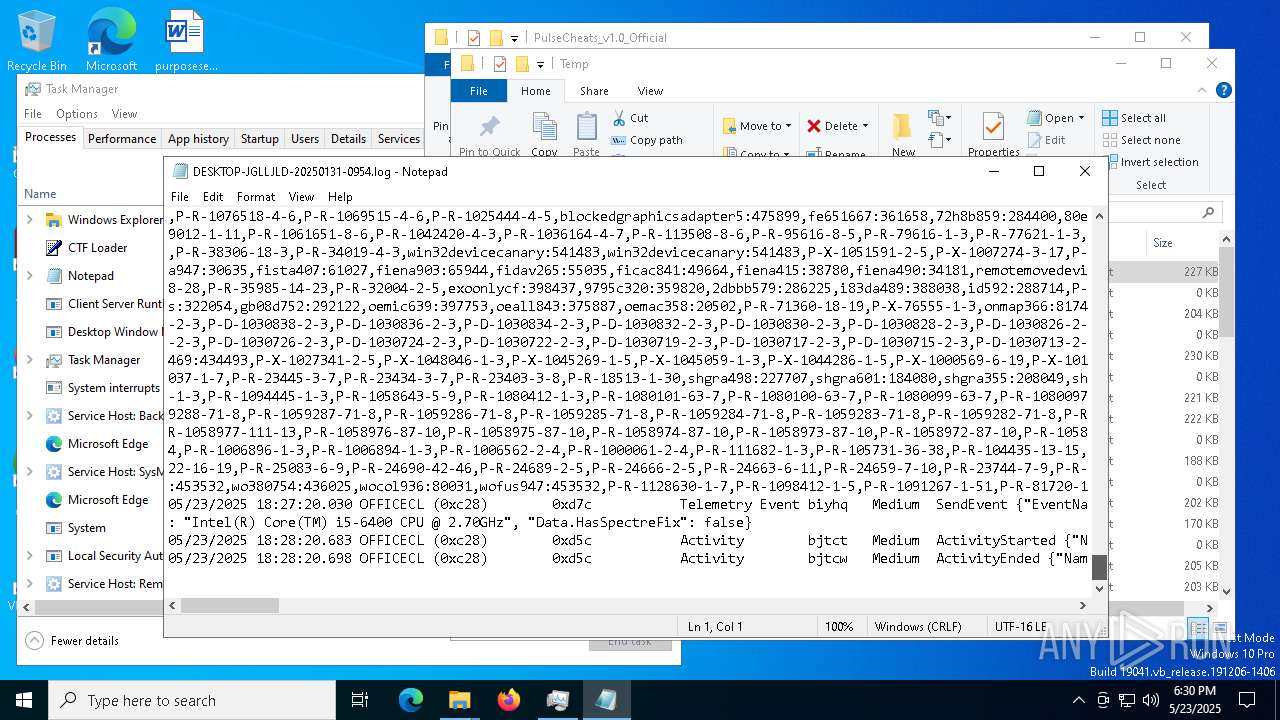Viewport: 1280px width, 720px height.
Task: Show hidden system tray icons
Action: tap(1078, 700)
